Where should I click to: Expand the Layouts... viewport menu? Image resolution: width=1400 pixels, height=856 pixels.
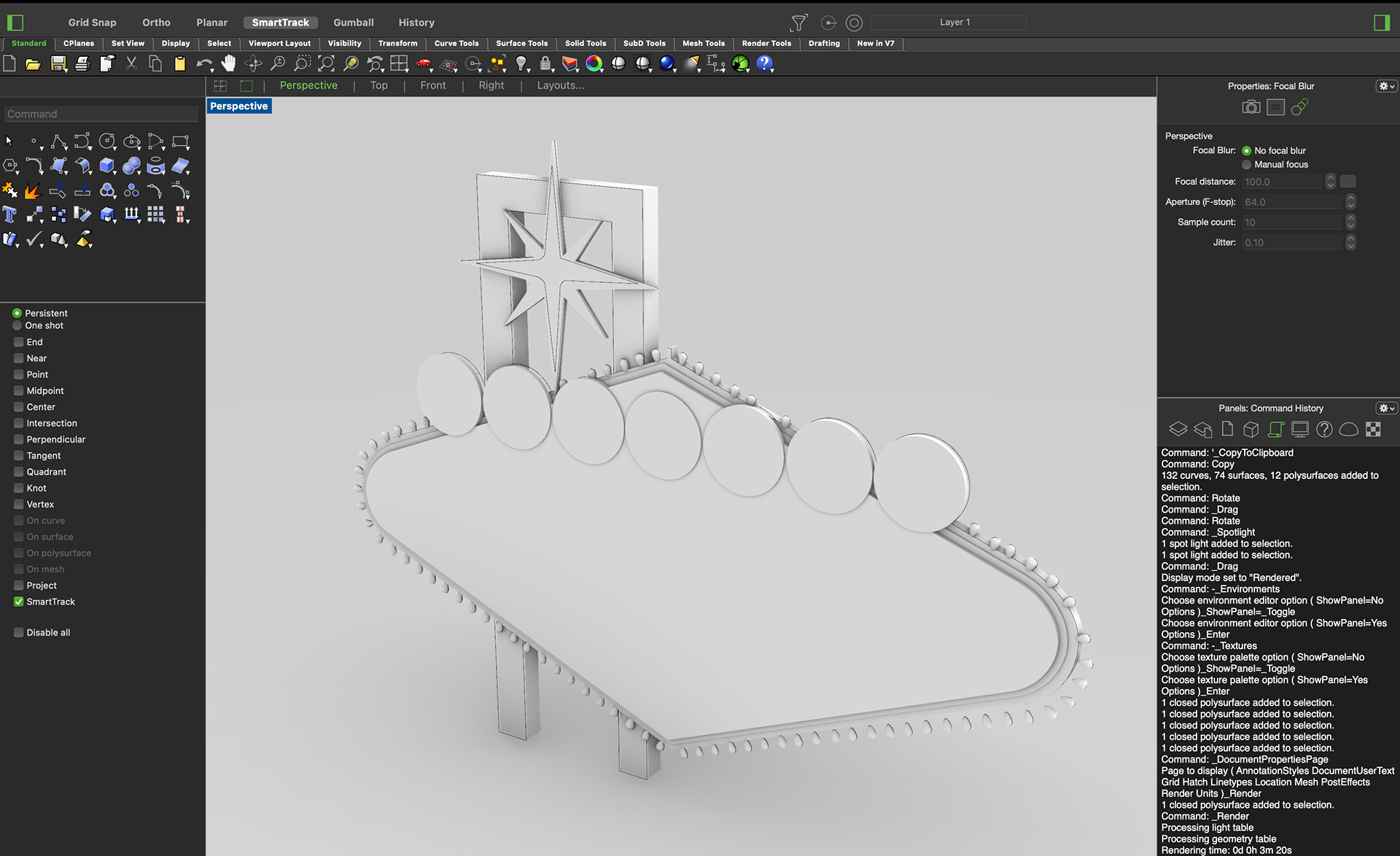pos(561,85)
